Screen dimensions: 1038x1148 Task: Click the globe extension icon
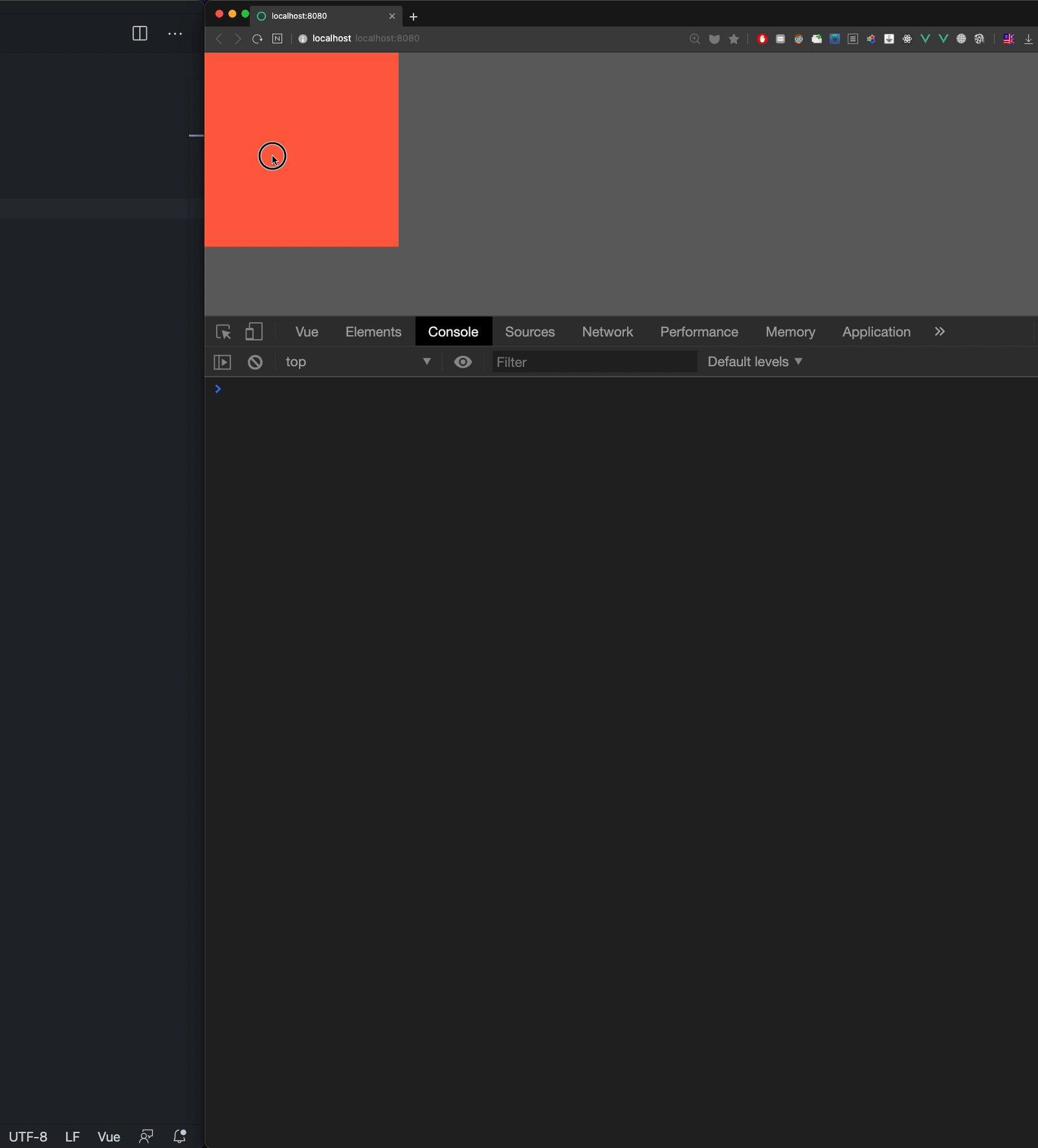961,39
